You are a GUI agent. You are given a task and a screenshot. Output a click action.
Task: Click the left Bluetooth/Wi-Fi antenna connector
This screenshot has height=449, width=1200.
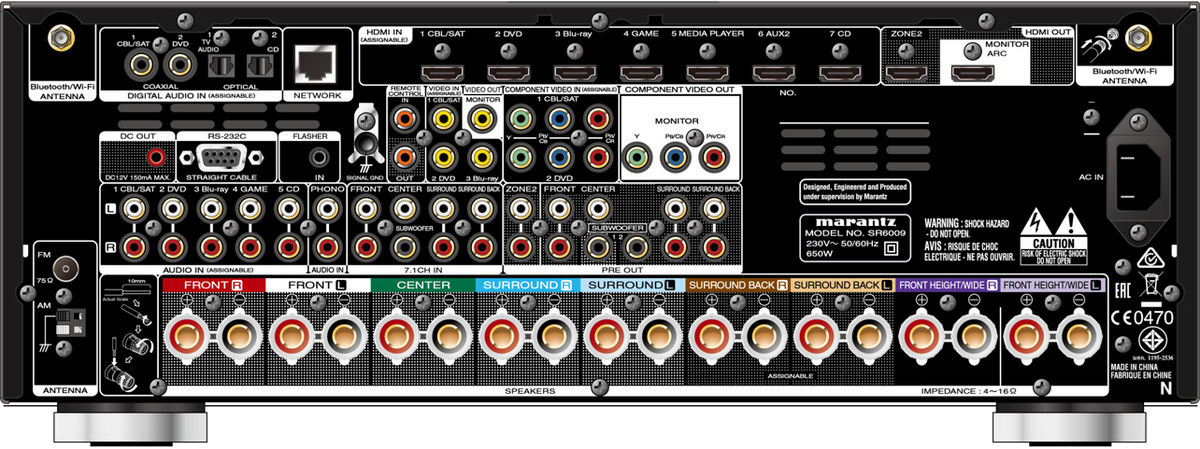click(x=61, y=37)
